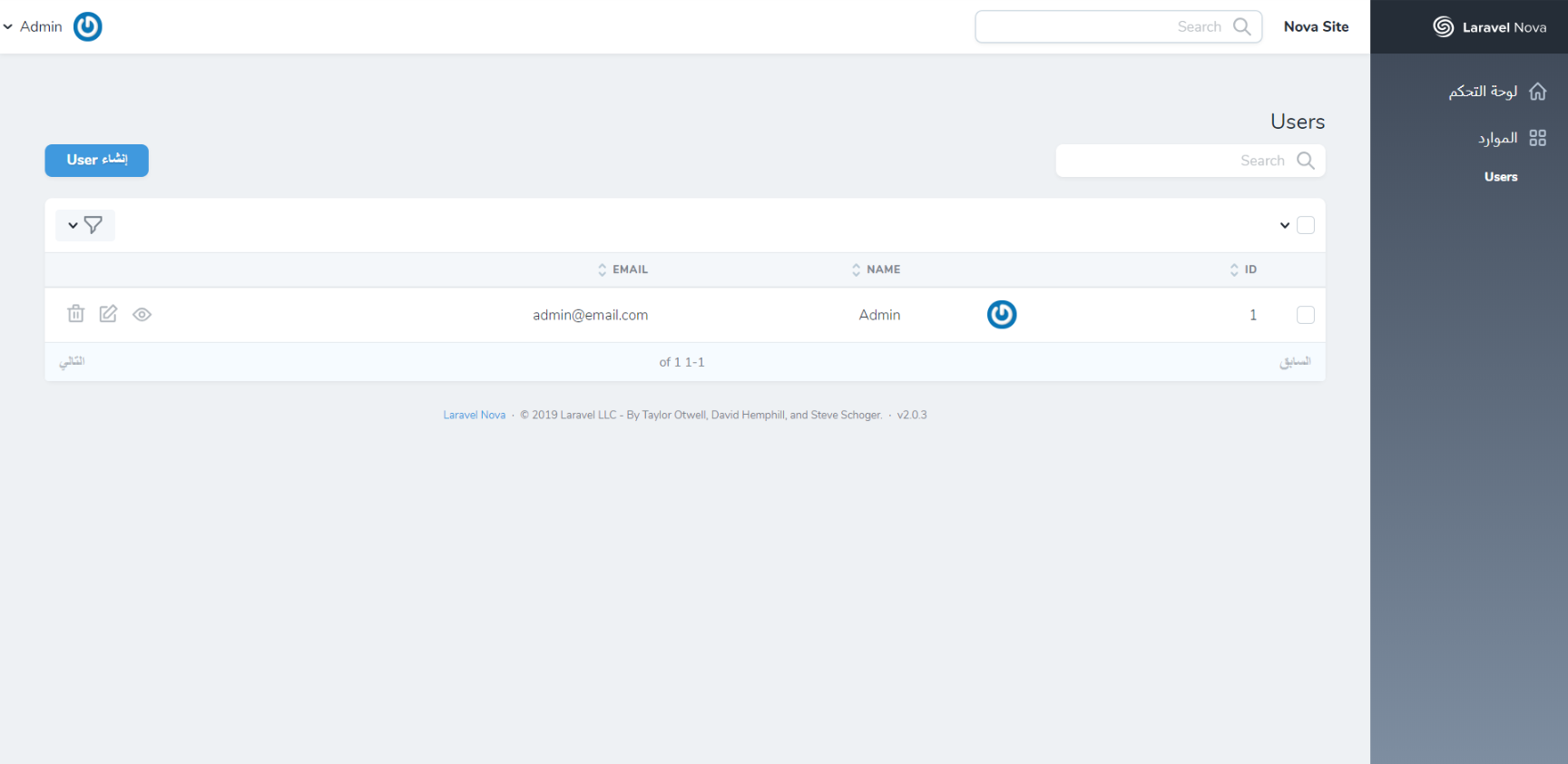1568x764 pixels.
Task: View admin user details with eye icon
Action: 142,315
